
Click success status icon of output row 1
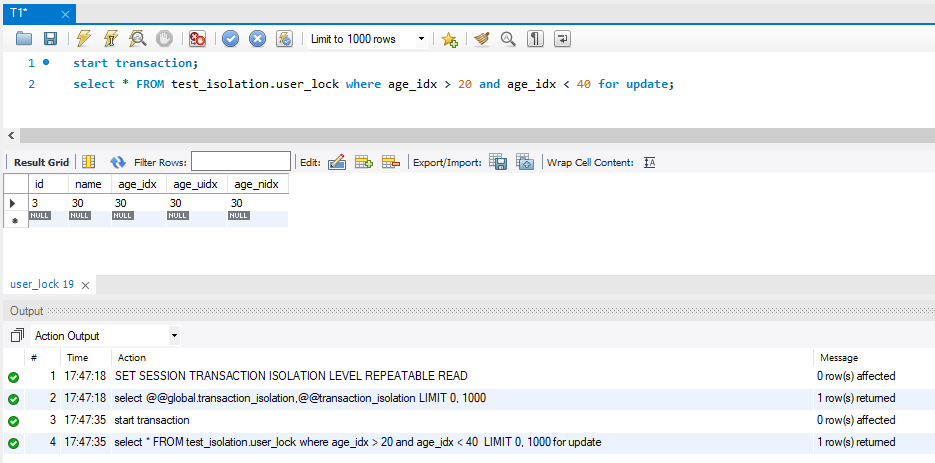coord(14,377)
